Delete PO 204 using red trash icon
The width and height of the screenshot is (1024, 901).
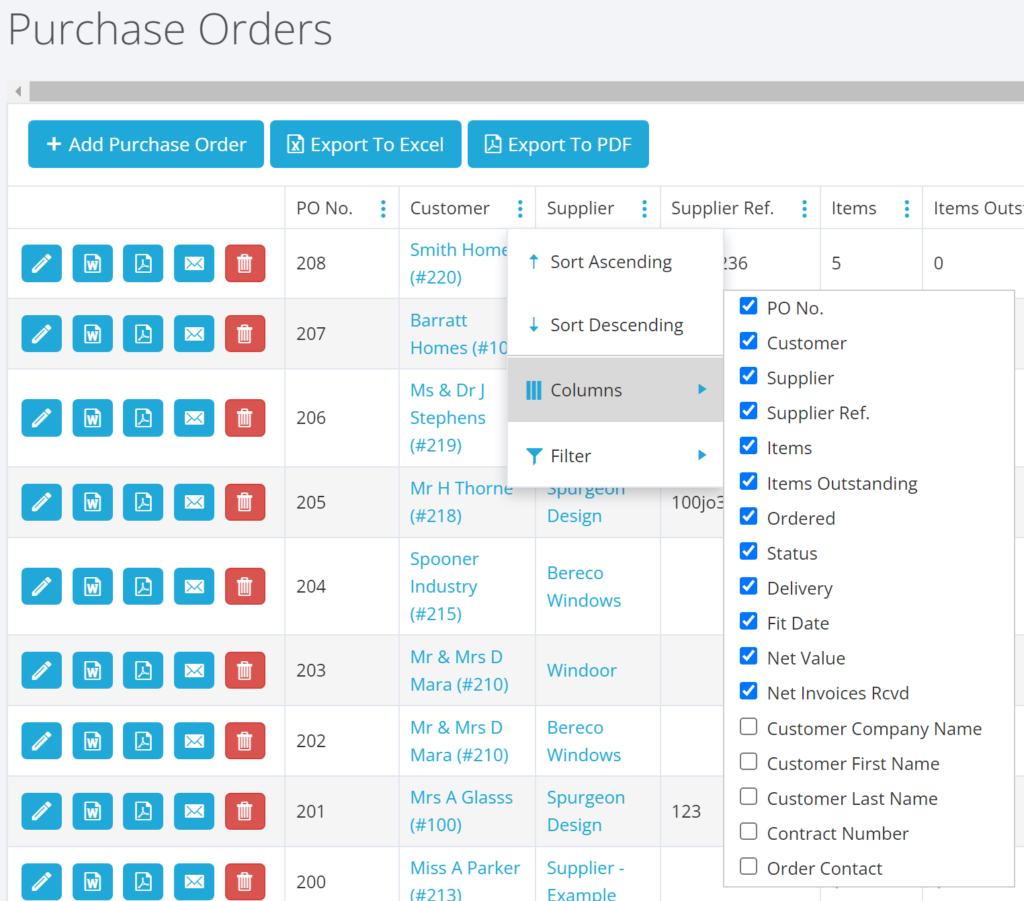[245, 586]
